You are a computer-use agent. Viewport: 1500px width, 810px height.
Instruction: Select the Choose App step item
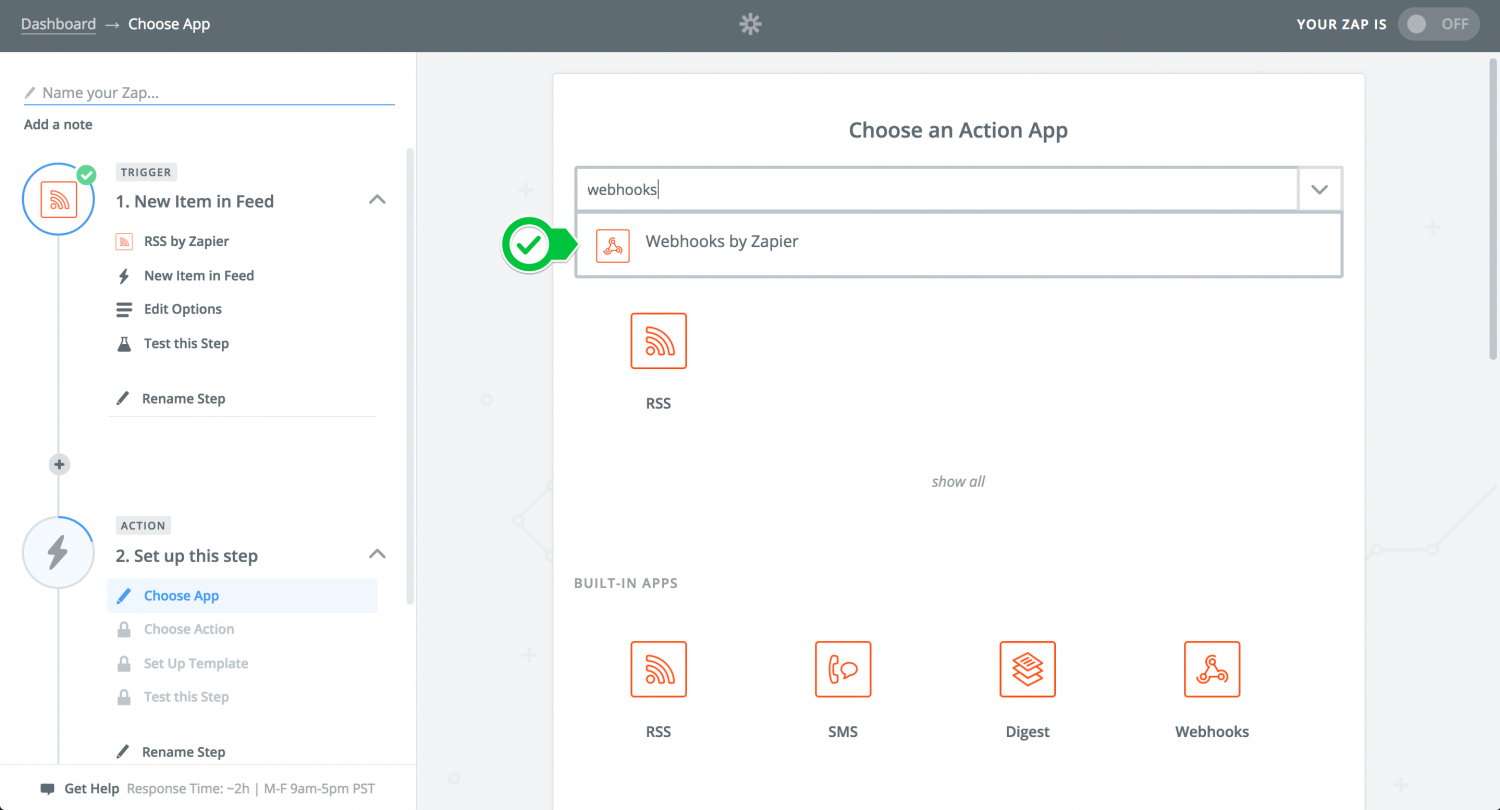pyautogui.click(x=242, y=596)
